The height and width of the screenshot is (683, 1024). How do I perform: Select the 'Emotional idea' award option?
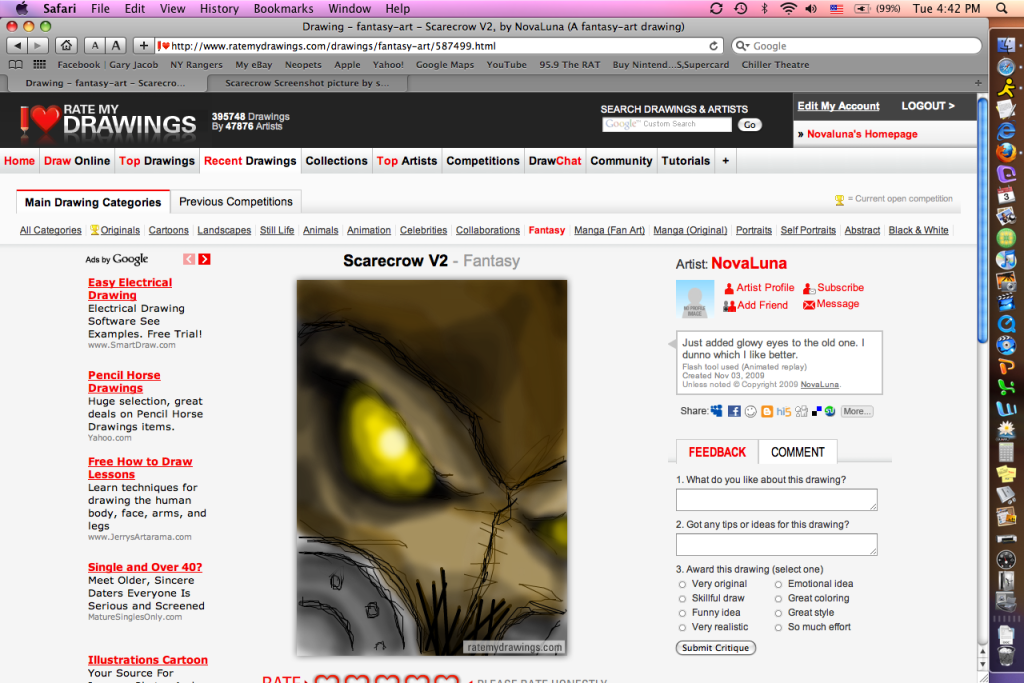pos(778,584)
